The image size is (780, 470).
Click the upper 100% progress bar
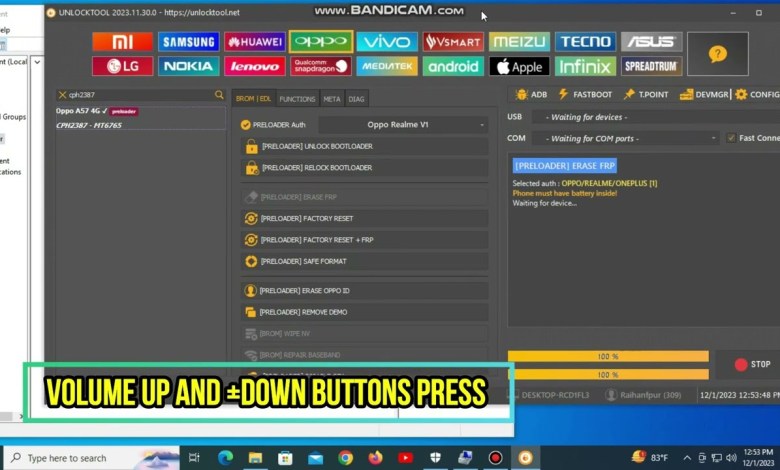pos(607,356)
